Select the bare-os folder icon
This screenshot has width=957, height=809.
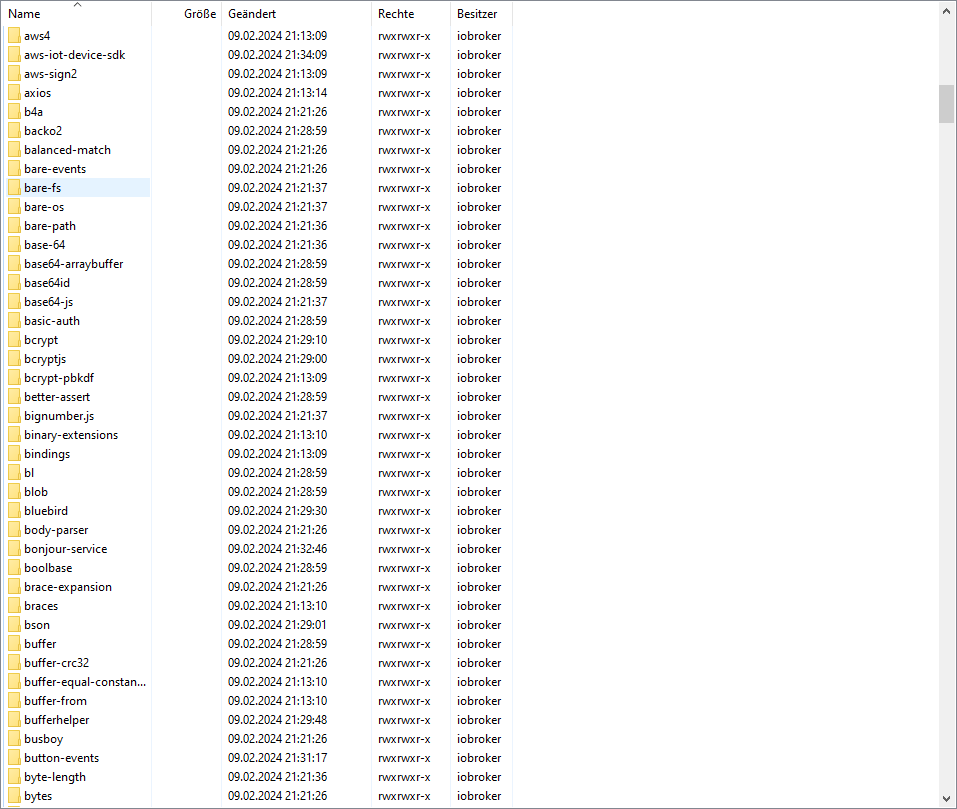point(15,207)
